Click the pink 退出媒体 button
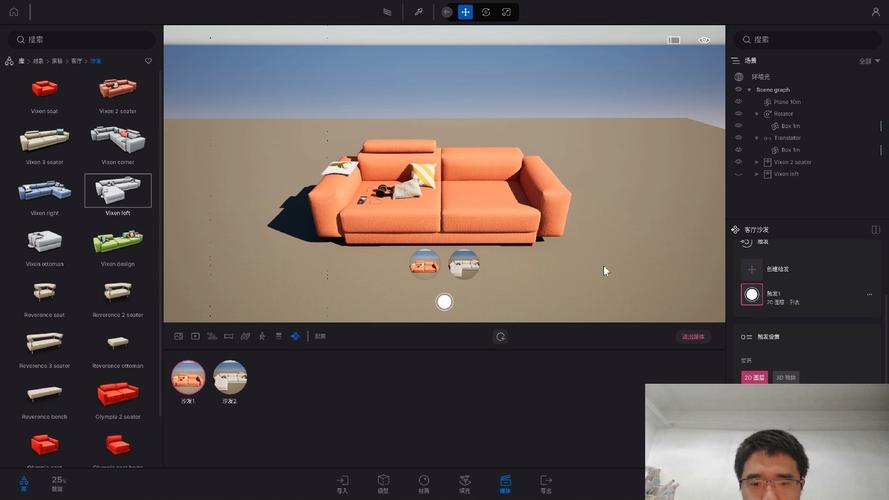 692,337
